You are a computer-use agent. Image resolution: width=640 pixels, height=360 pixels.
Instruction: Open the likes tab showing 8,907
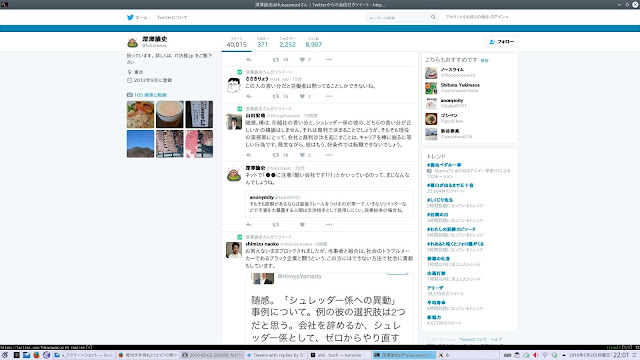coord(313,42)
